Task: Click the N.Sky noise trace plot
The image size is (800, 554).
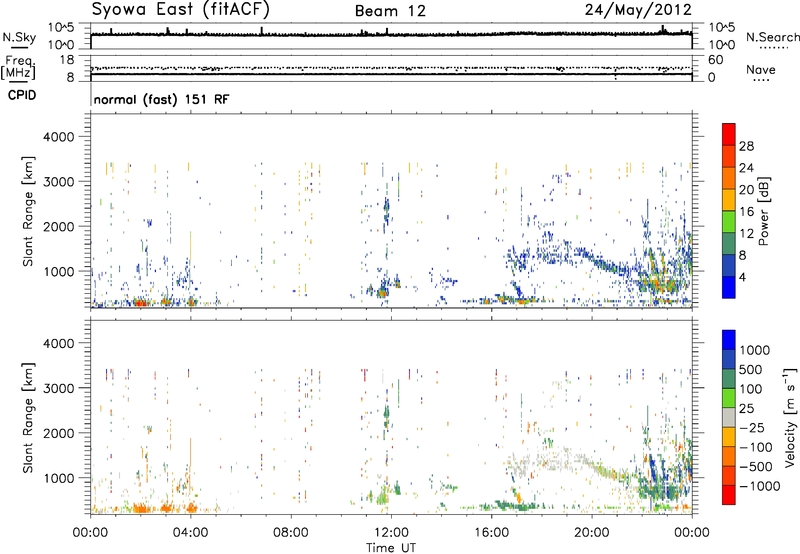Action: coord(391,36)
